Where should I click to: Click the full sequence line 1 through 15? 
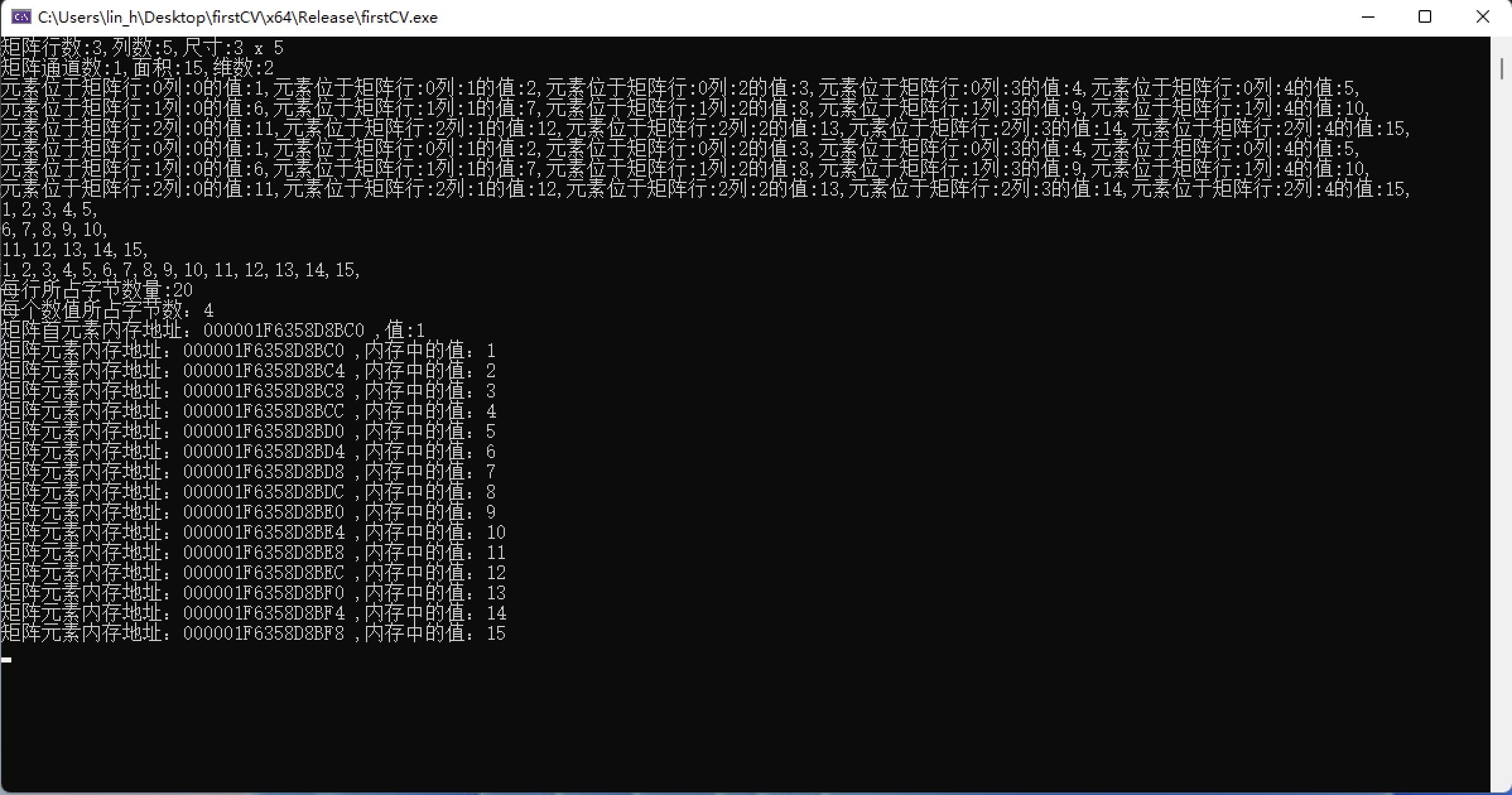180,270
